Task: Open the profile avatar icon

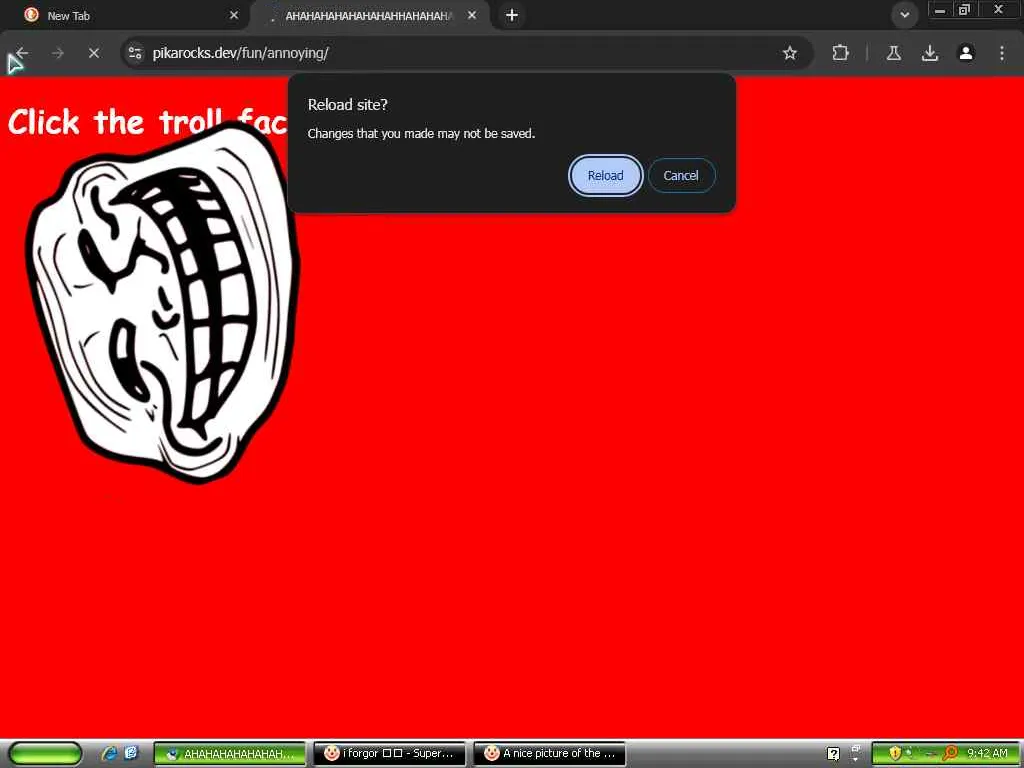Action: (966, 53)
